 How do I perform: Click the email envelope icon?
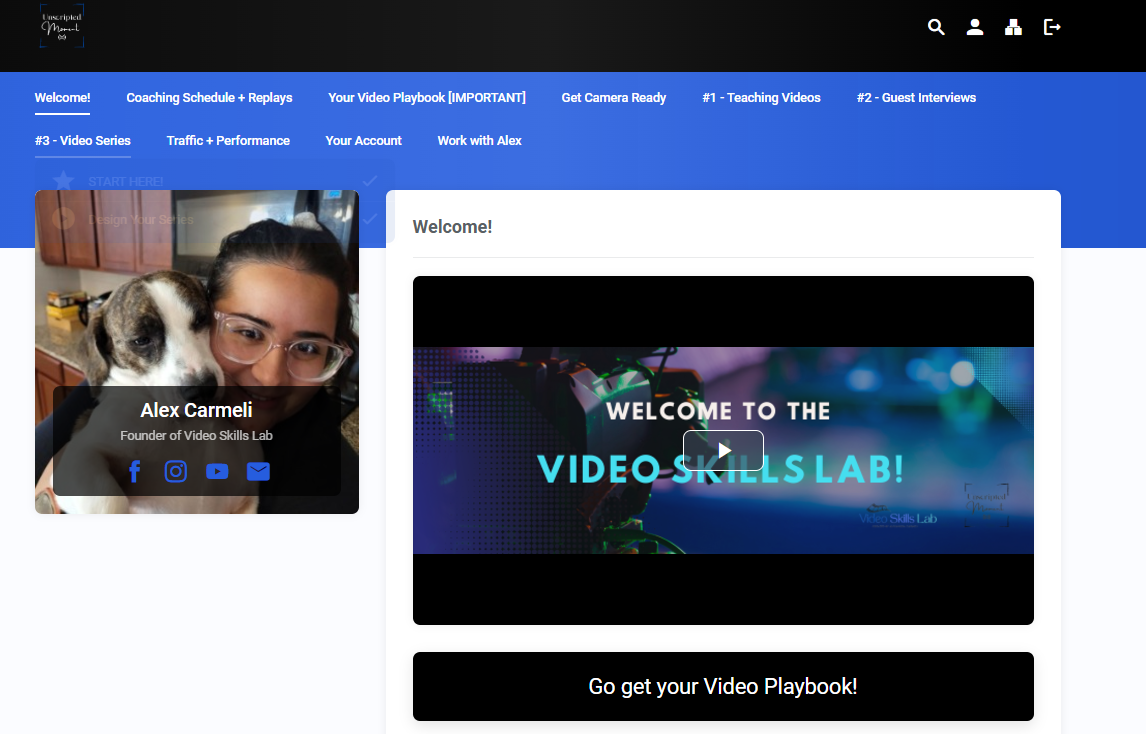point(258,471)
